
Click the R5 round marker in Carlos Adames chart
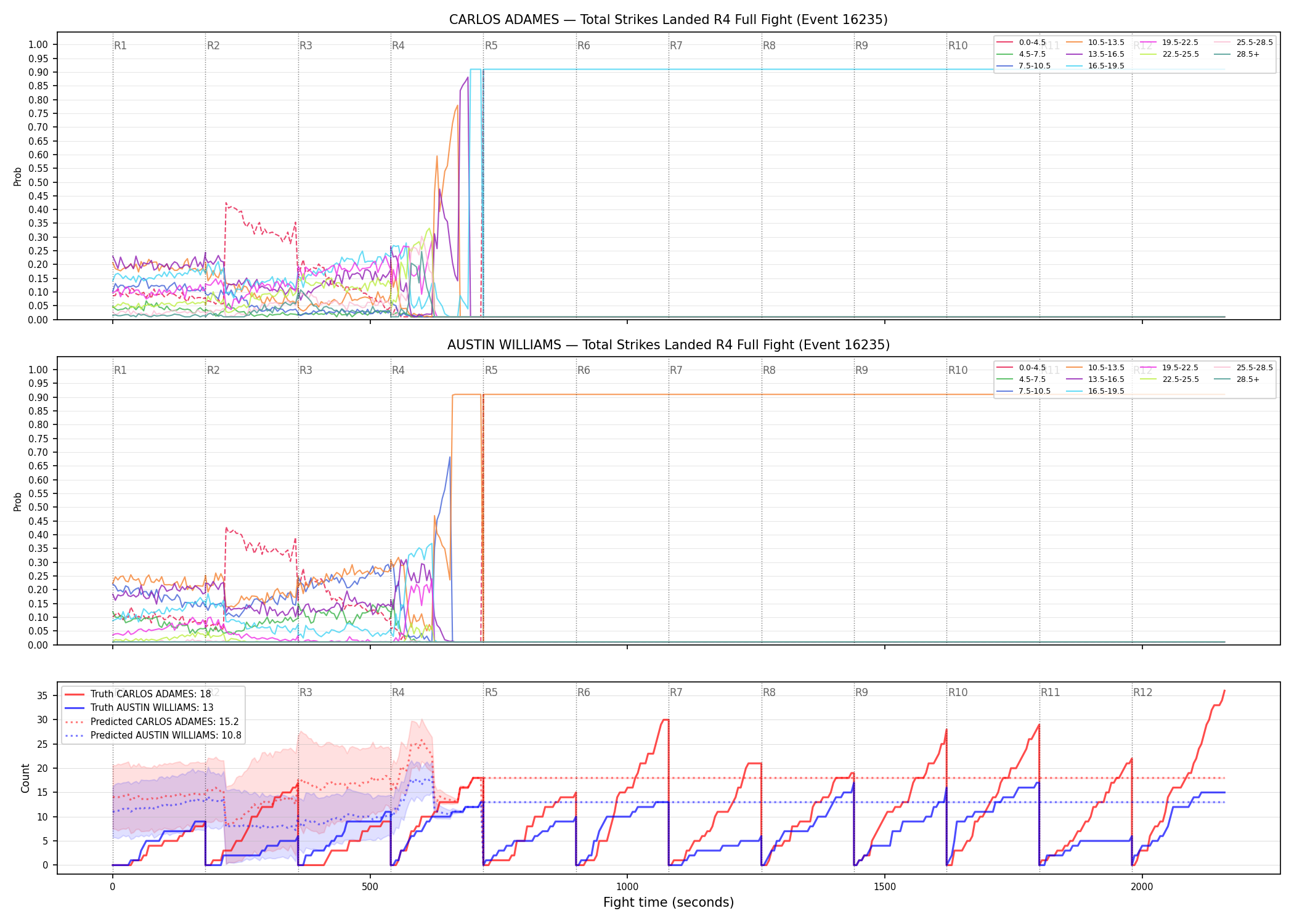[x=491, y=46]
